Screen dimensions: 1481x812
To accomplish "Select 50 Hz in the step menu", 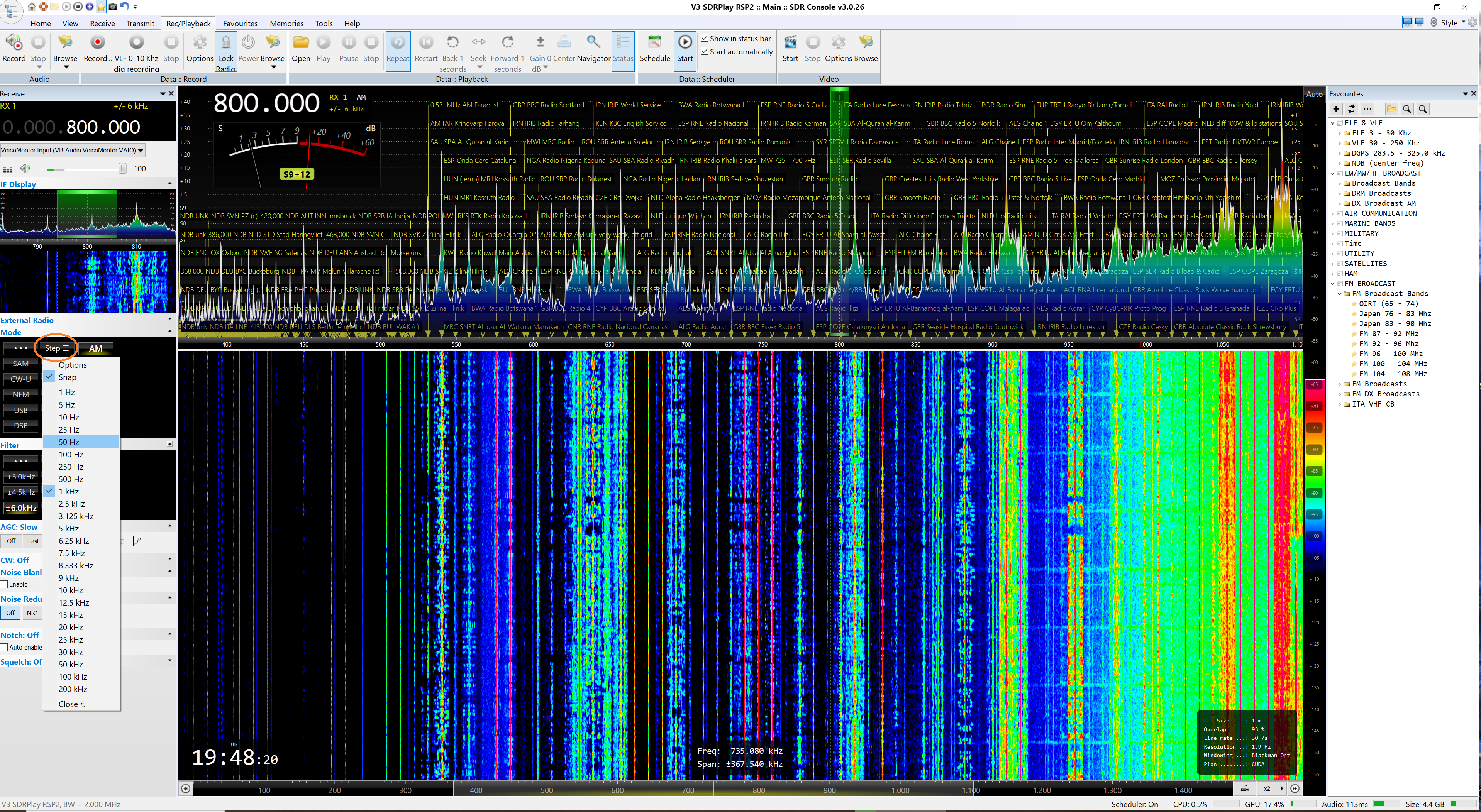I will (69, 442).
